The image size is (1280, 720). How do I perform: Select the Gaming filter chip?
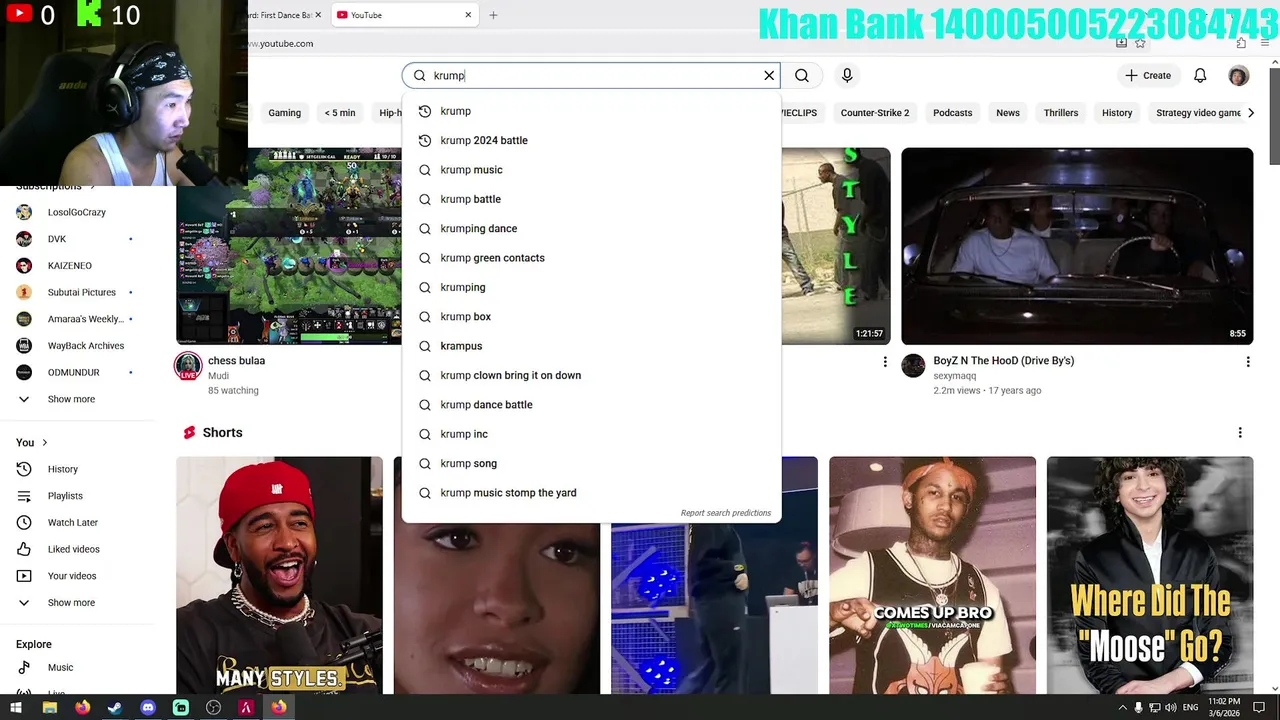284,113
